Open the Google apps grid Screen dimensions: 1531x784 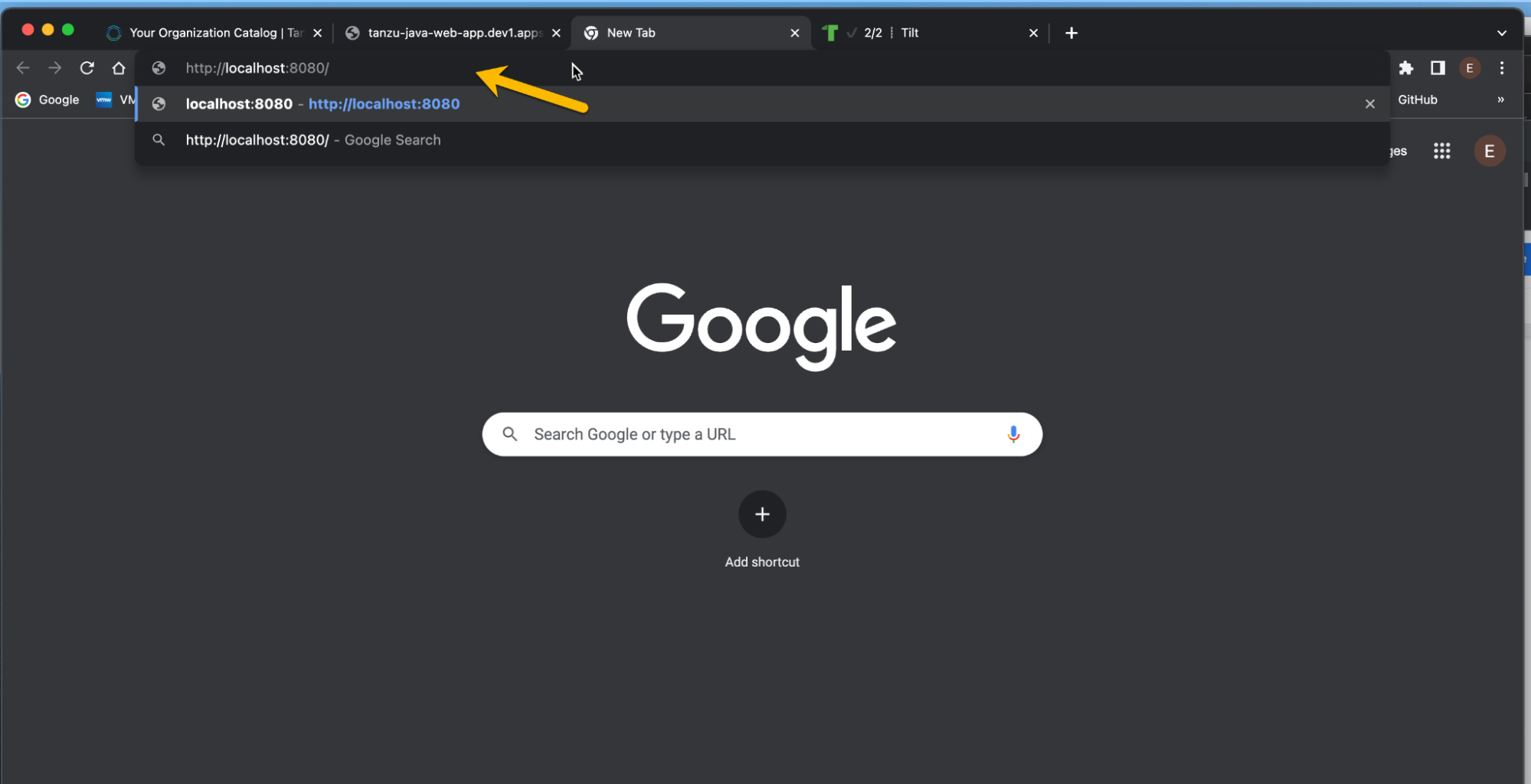pyautogui.click(x=1441, y=151)
